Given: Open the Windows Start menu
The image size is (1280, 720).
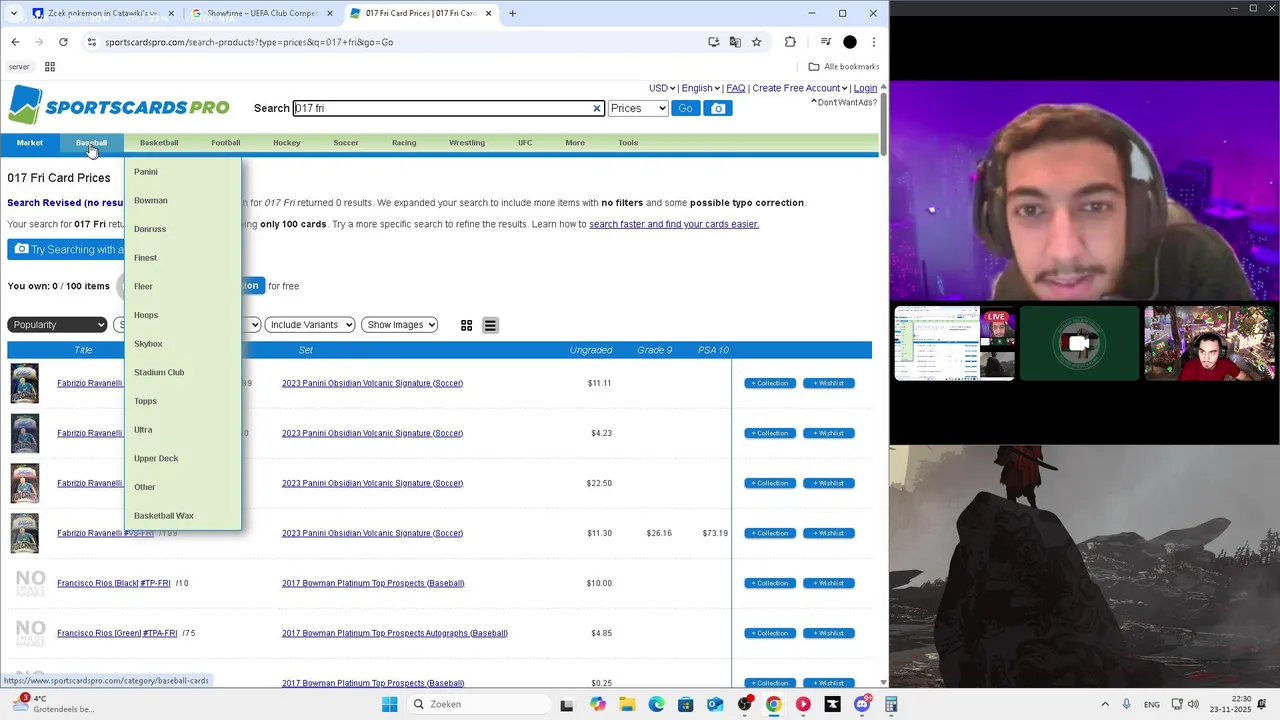Looking at the screenshot, I should click(x=389, y=704).
